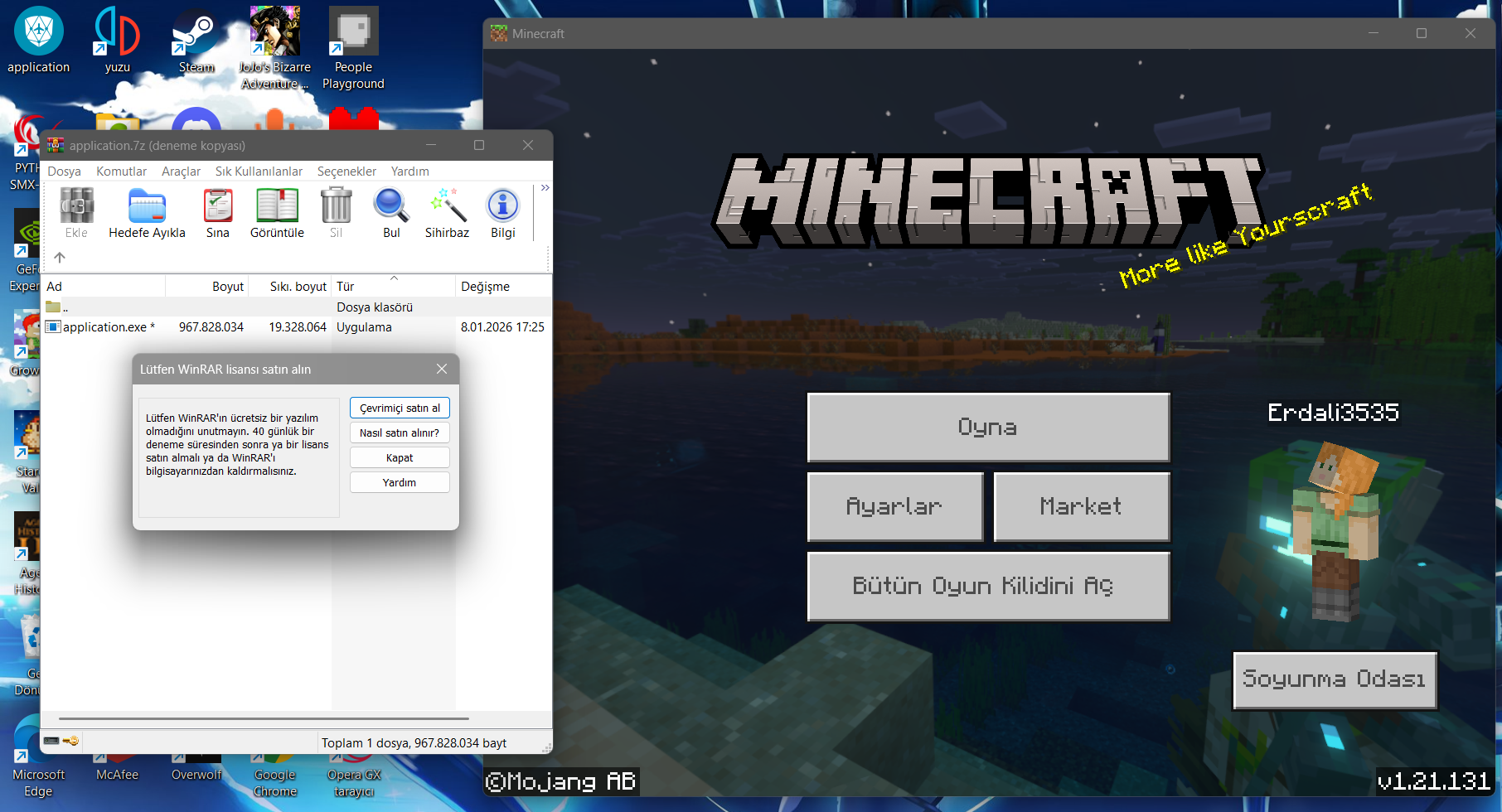This screenshot has height=812, width=1502.
Task: Click the Minecraft character skin preview
Action: pyautogui.click(x=1336, y=530)
